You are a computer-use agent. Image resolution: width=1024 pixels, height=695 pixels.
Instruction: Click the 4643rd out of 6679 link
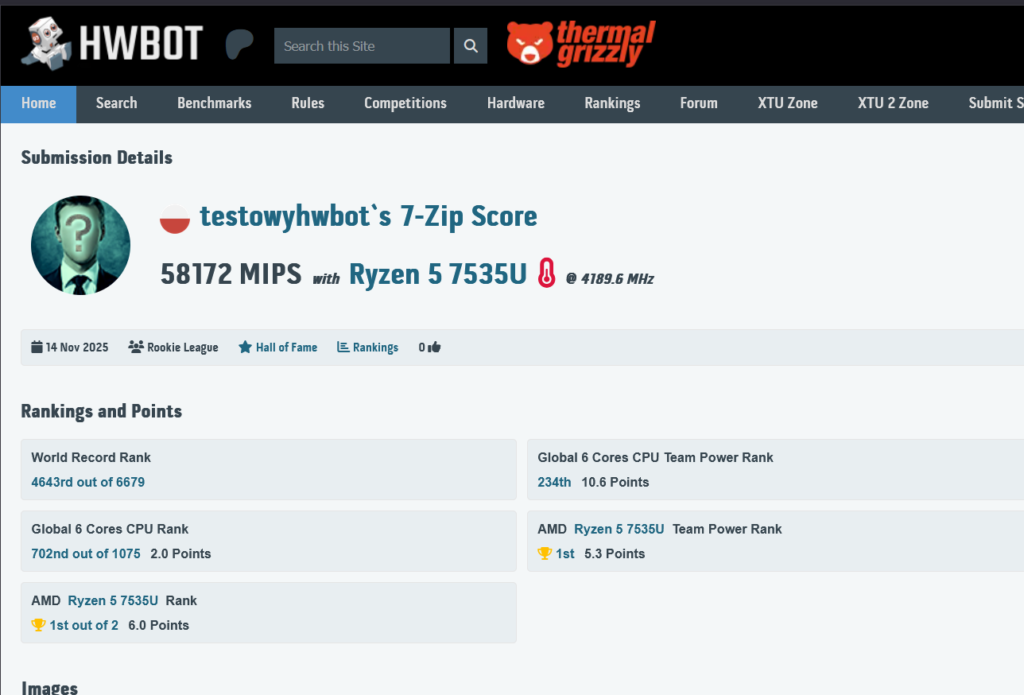click(x=88, y=482)
